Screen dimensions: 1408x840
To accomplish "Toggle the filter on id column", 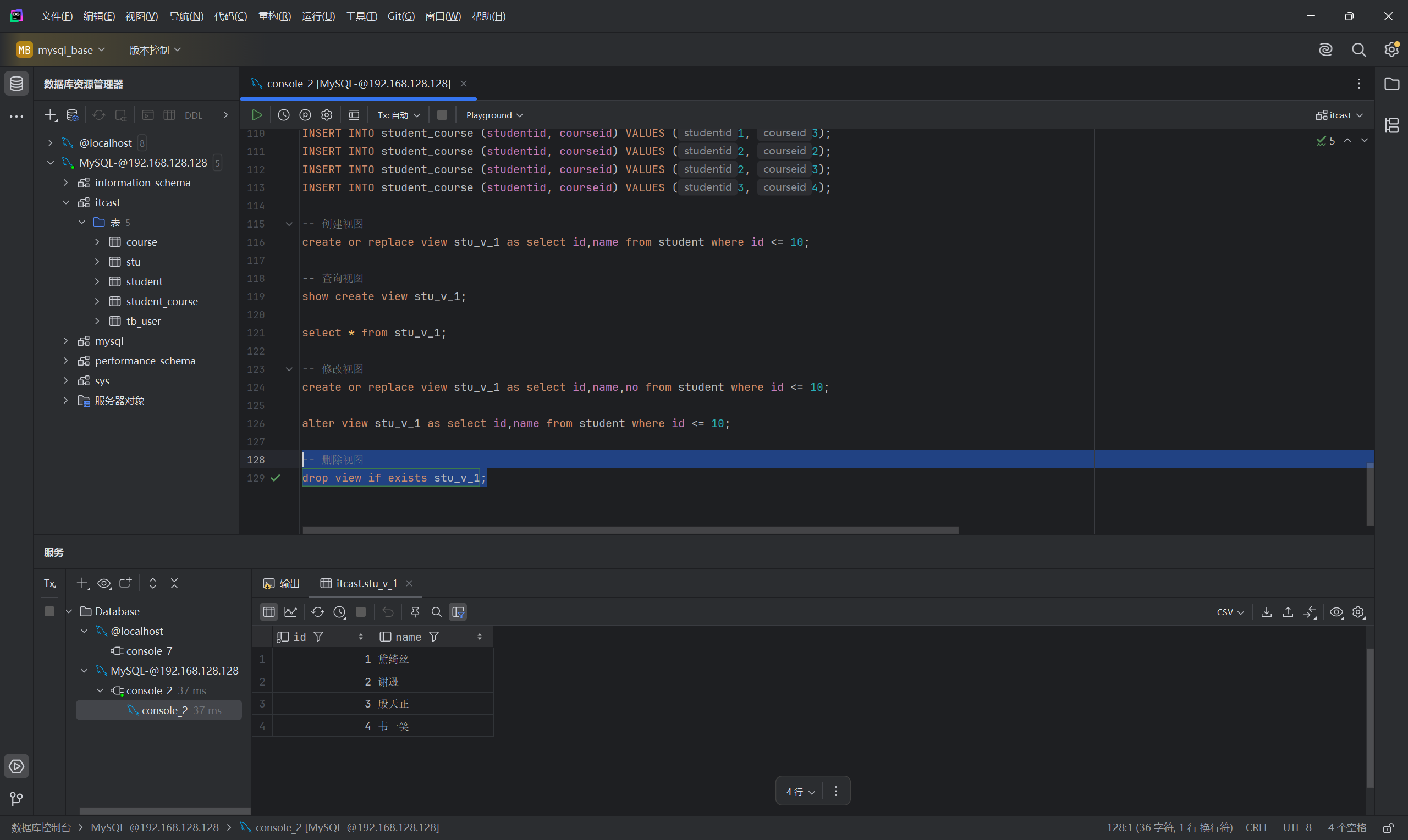I will [319, 637].
